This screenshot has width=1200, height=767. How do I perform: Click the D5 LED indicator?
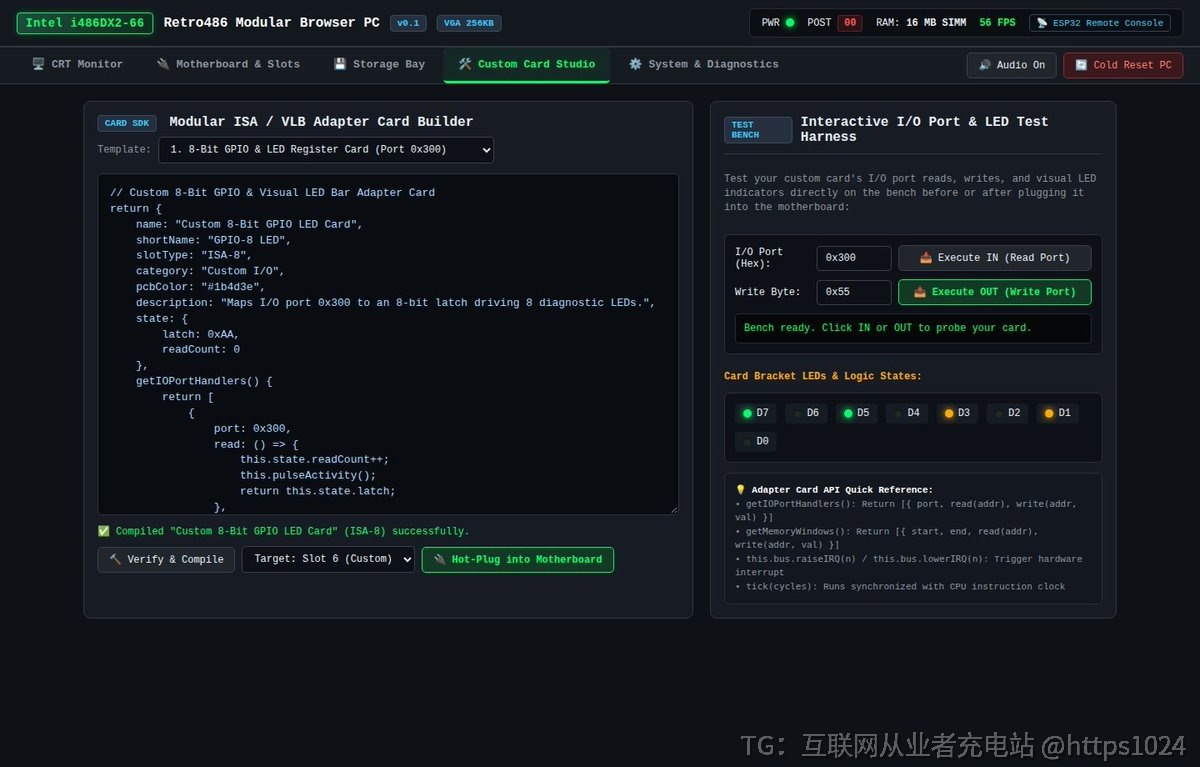point(856,413)
